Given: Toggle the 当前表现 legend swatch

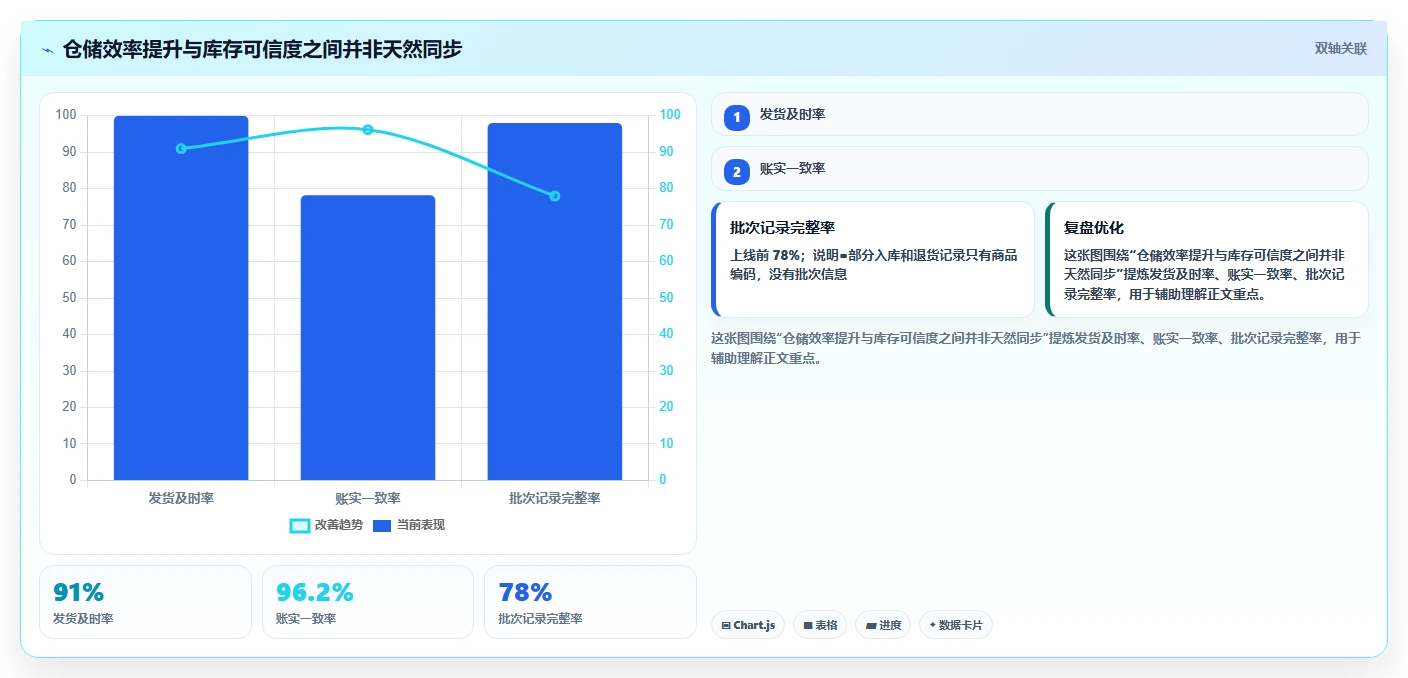Looking at the screenshot, I should click(x=381, y=525).
